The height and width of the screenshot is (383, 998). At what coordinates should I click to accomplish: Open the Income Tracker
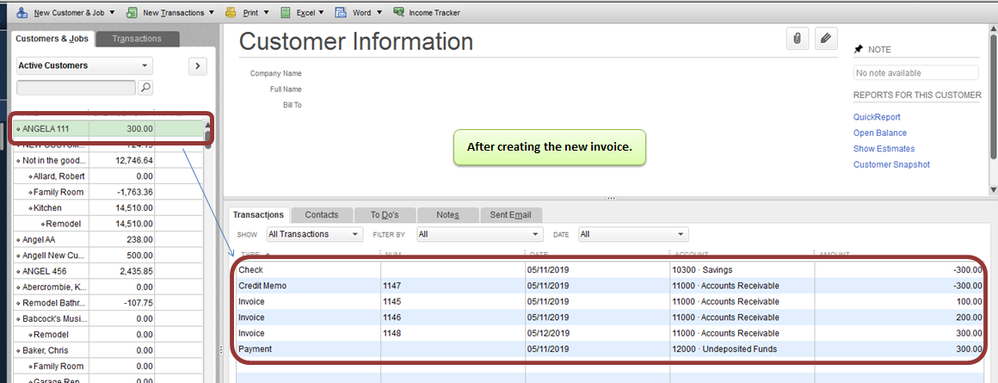(427, 12)
